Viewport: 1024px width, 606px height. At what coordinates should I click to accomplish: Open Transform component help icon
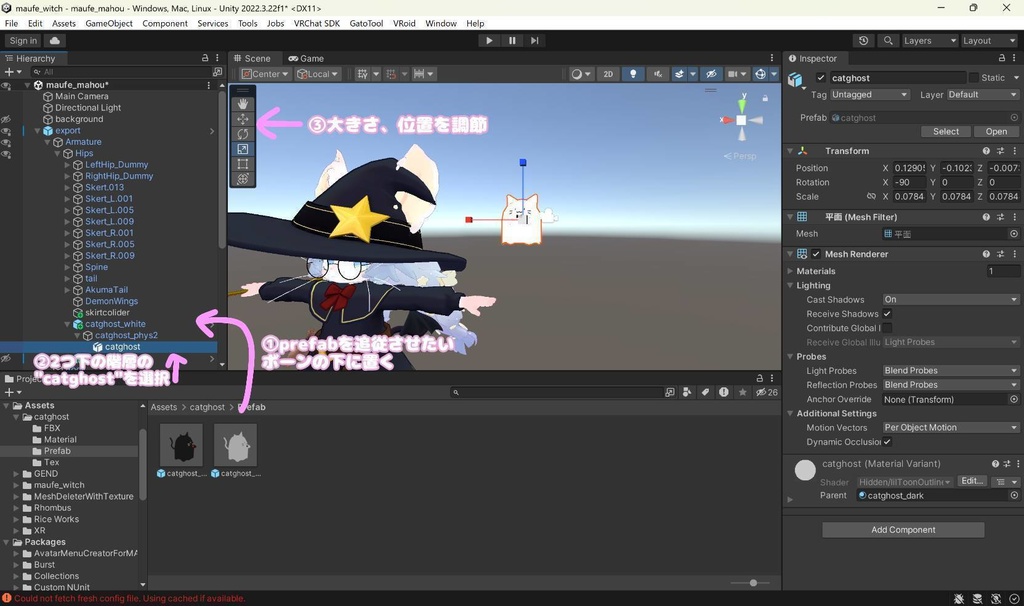[x=985, y=150]
